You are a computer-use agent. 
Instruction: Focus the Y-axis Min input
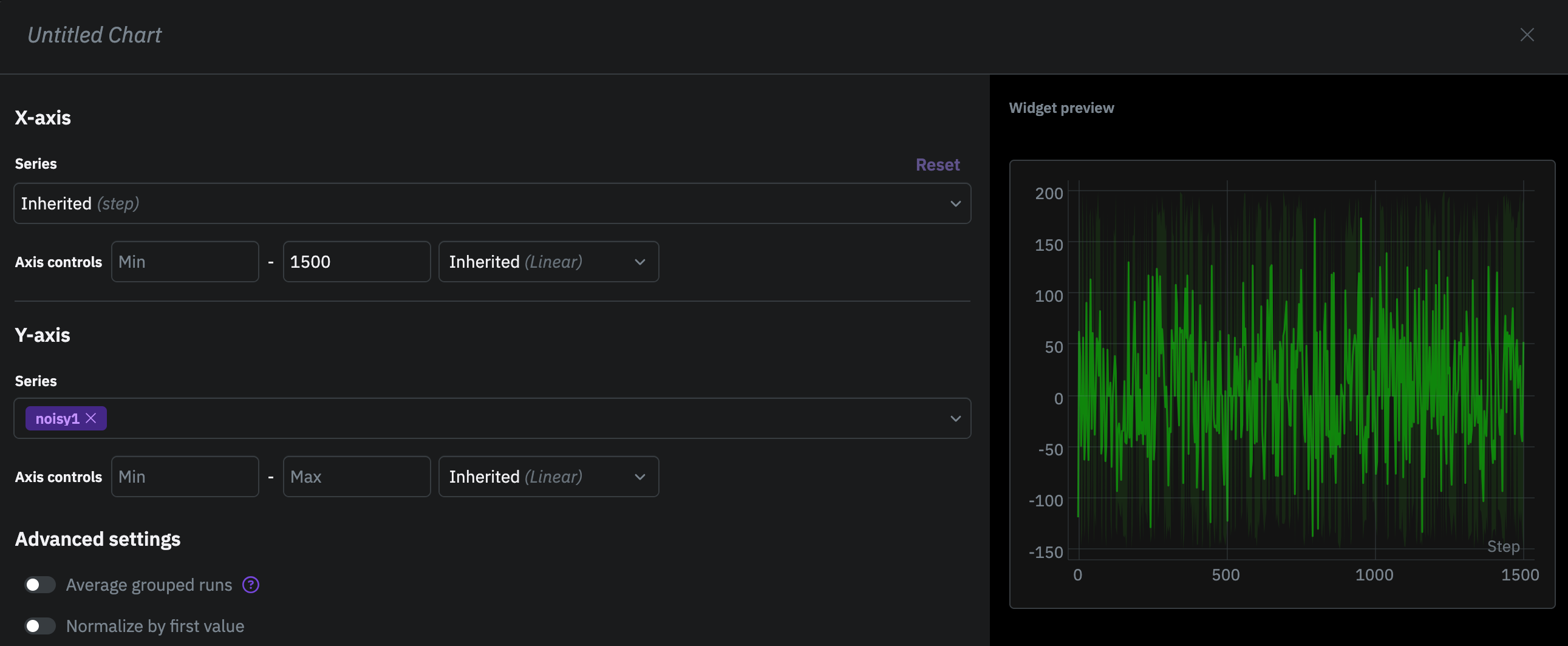point(185,476)
